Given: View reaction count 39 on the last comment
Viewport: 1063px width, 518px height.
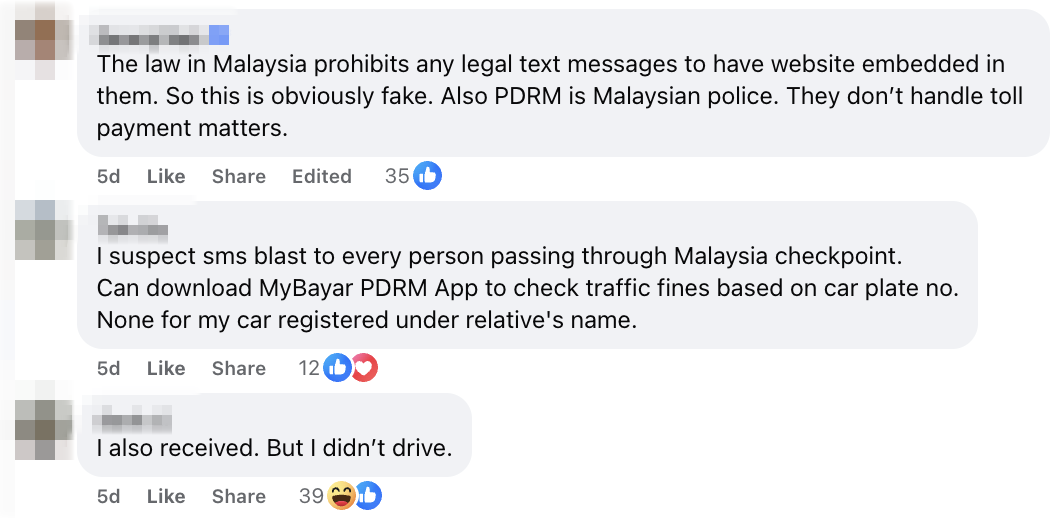Looking at the screenshot, I should [311, 496].
